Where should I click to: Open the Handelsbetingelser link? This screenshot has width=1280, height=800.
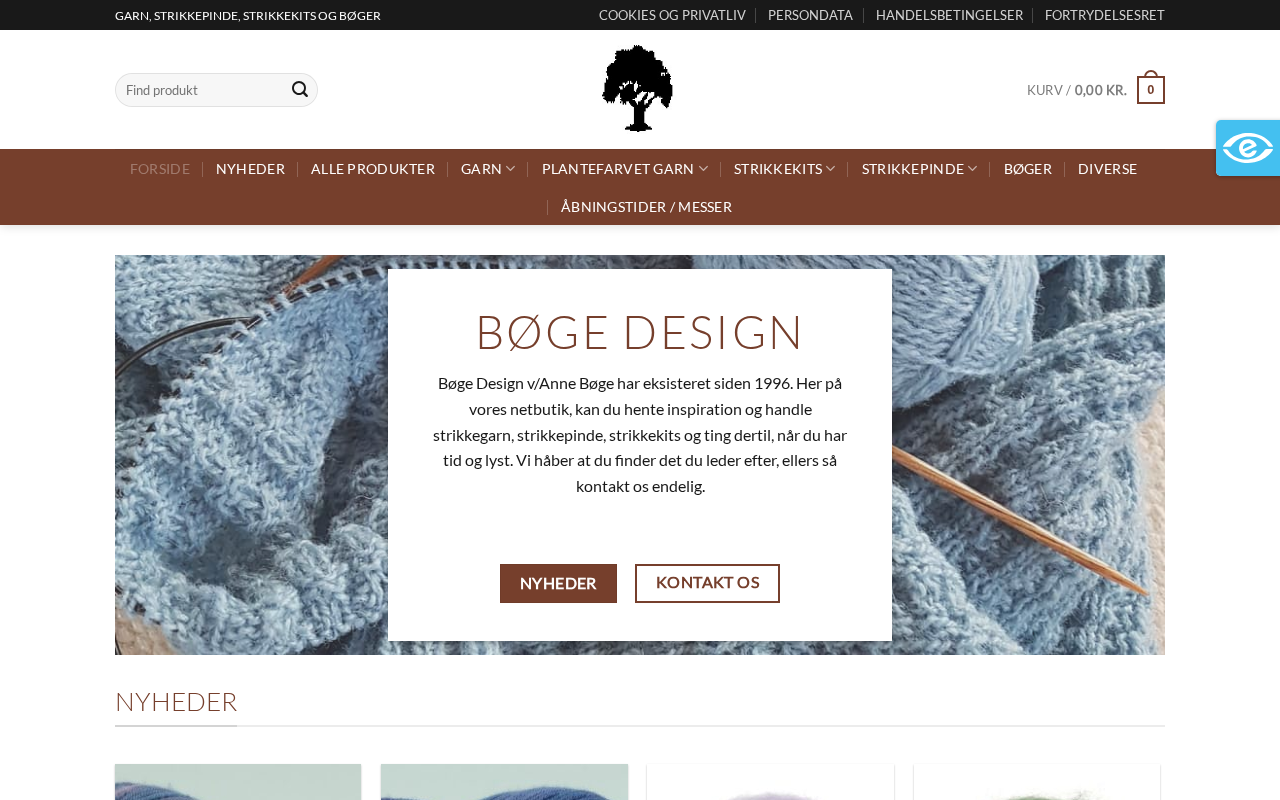(949, 15)
